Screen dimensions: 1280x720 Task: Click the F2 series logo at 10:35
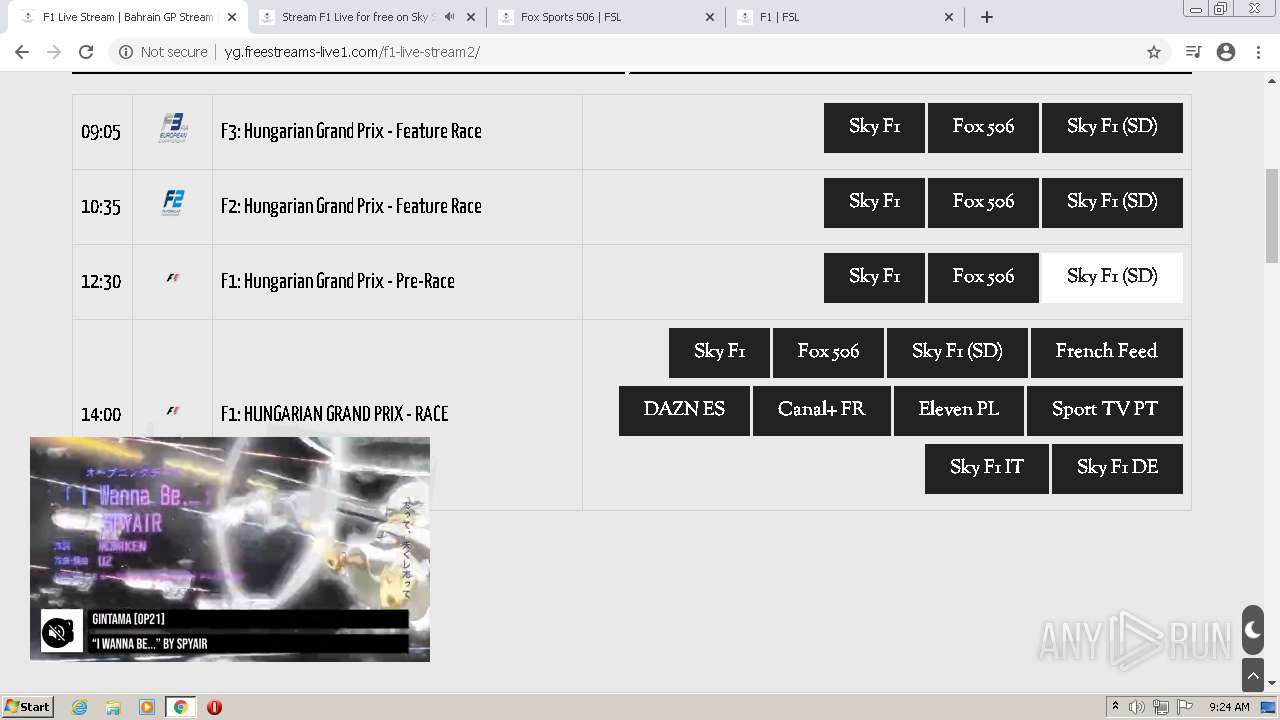[173, 203]
